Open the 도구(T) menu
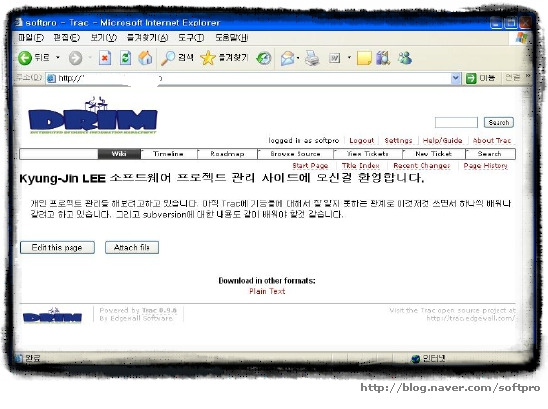 tap(191, 37)
